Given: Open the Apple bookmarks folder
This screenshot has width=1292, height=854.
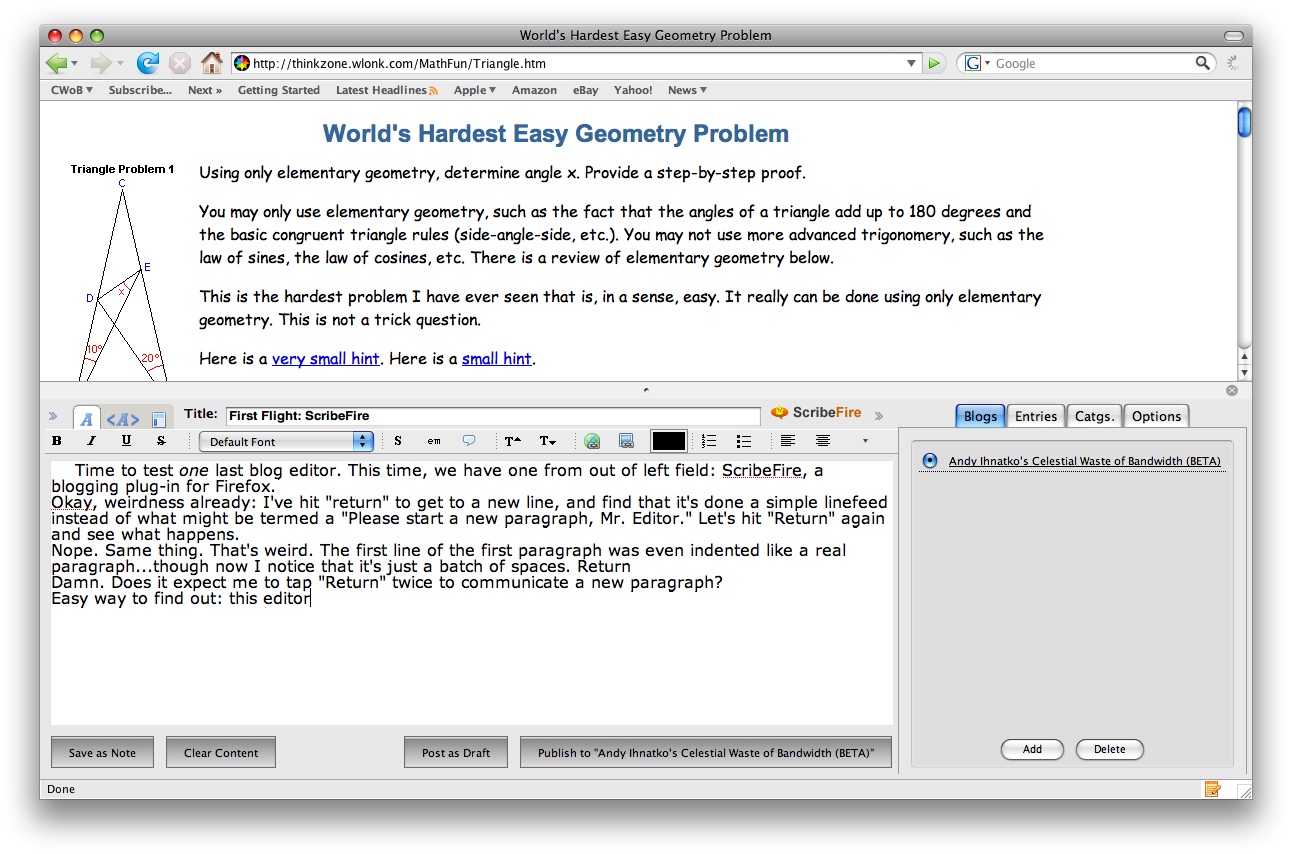Looking at the screenshot, I should [x=475, y=90].
